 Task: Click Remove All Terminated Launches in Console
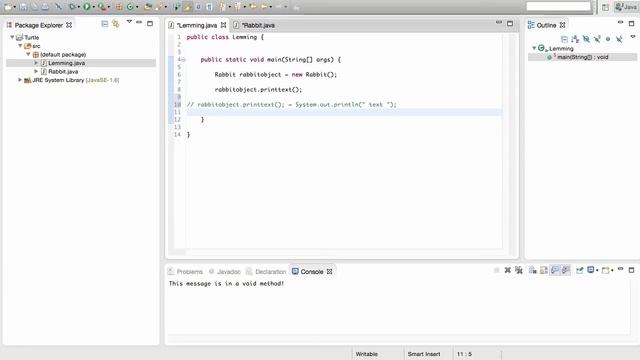pyautogui.click(x=519, y=270)
